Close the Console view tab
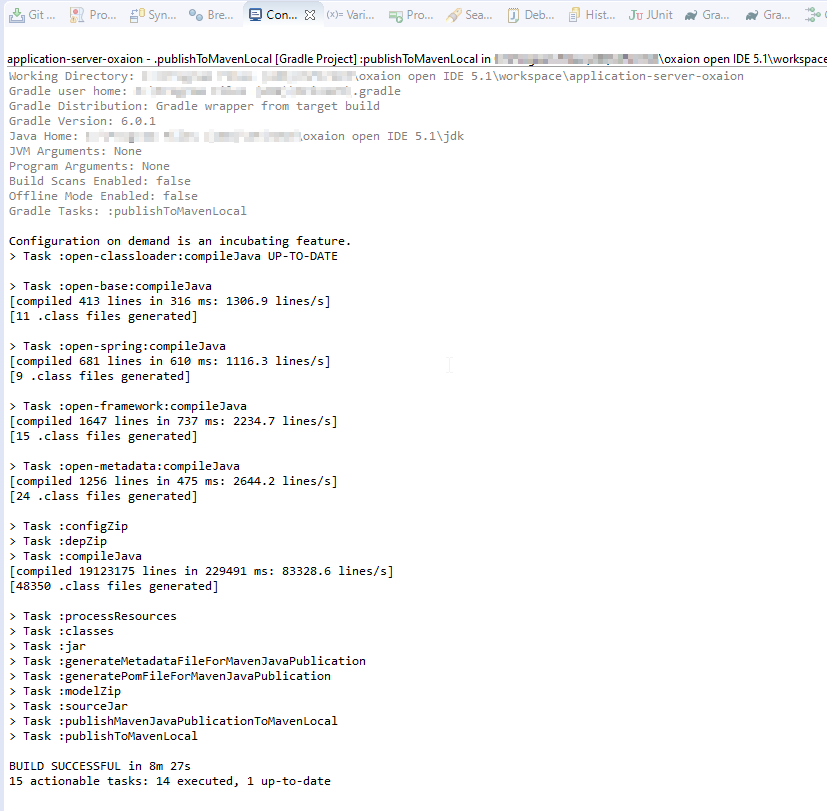 pyautogui.click(x=310, y=15)
